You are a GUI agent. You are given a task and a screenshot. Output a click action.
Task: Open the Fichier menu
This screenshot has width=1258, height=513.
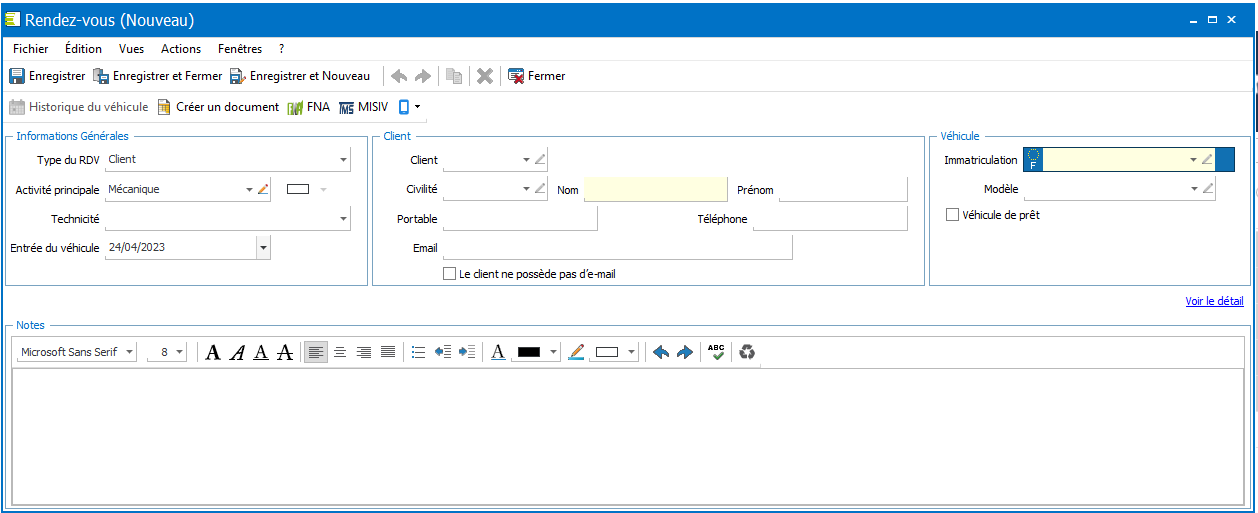pyautogui.click(x=30, y=48)
